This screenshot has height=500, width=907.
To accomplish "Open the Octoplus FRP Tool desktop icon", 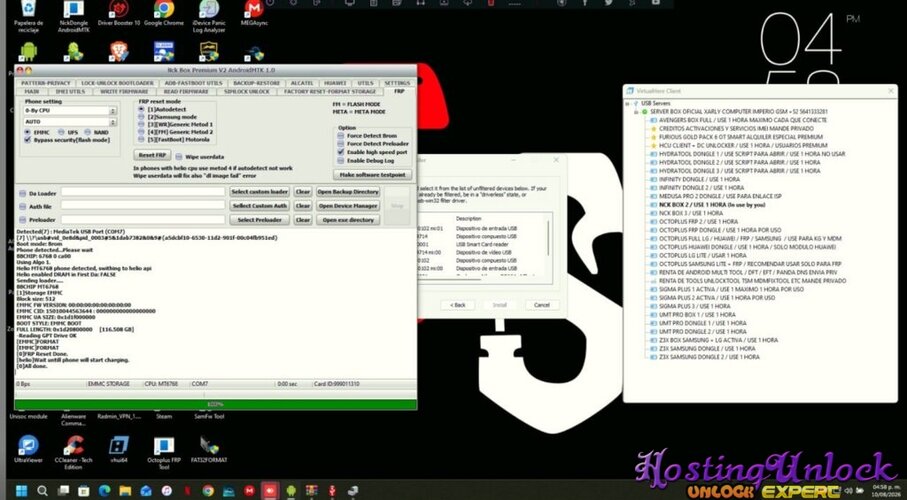I will [164, 452].
